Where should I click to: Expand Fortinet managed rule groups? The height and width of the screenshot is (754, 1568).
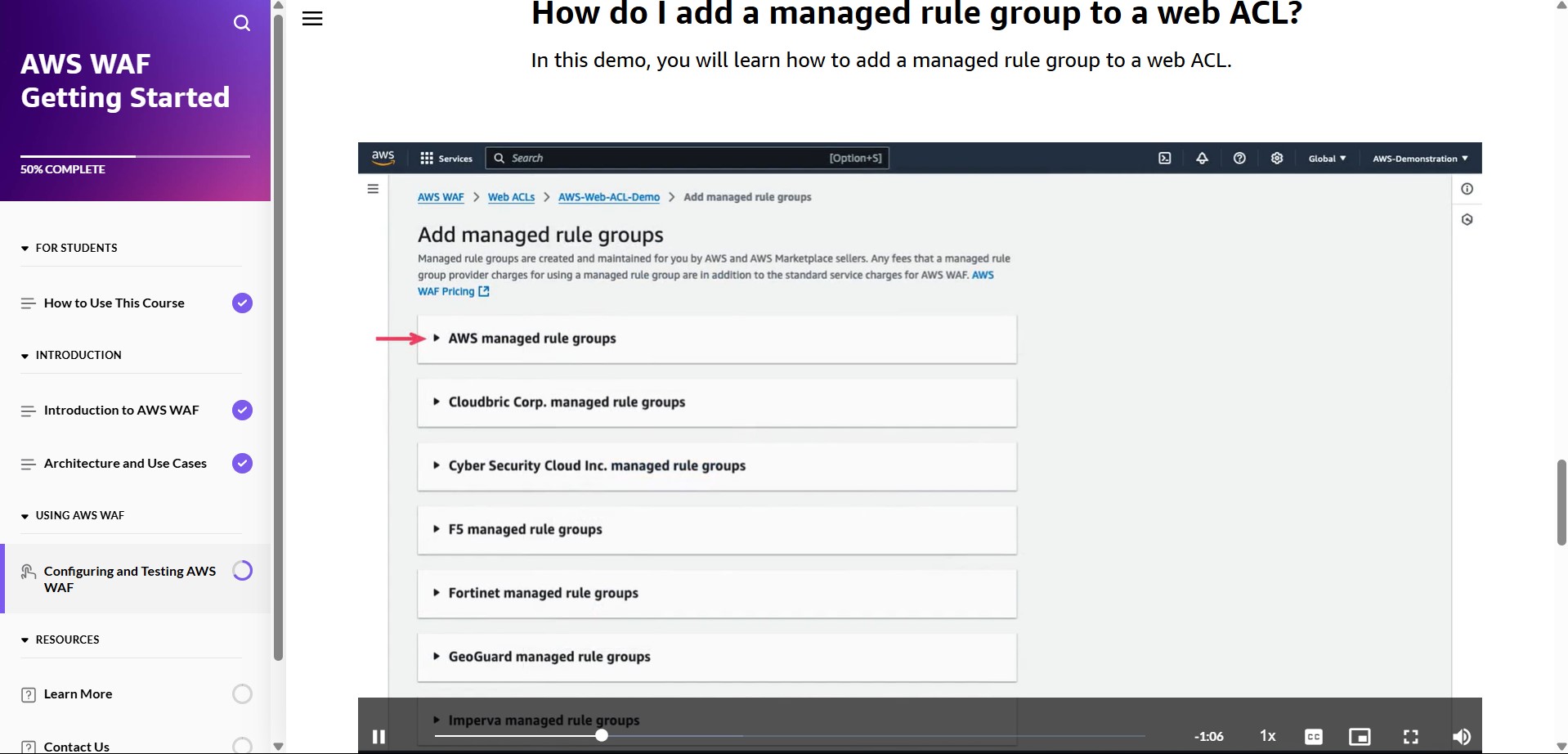click(x=543, y=593)
